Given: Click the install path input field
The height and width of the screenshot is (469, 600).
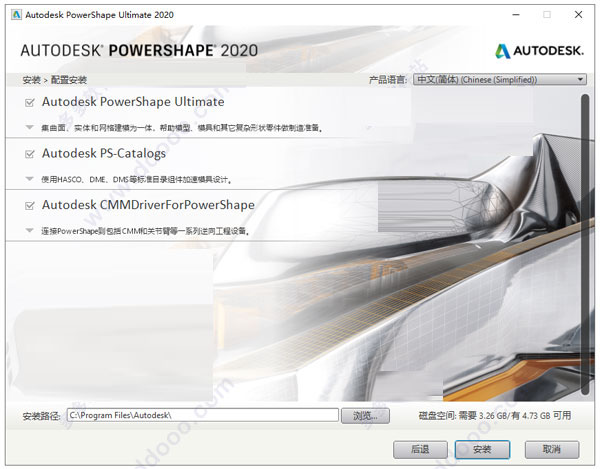Looking at the screenshot, I should [x=203, y=415].
